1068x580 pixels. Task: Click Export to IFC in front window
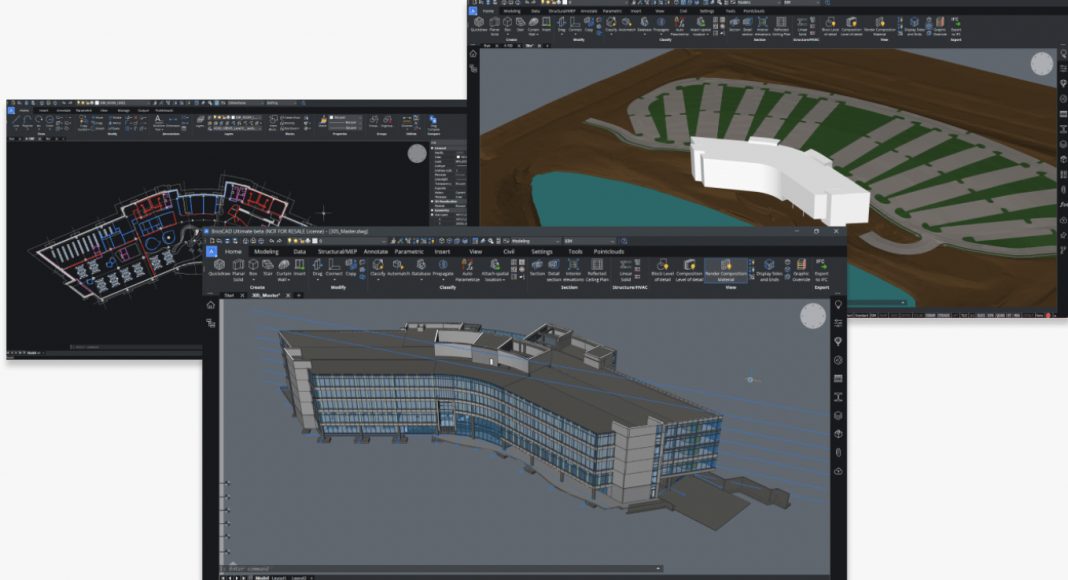pyautogui.click(x=822, y=268)
